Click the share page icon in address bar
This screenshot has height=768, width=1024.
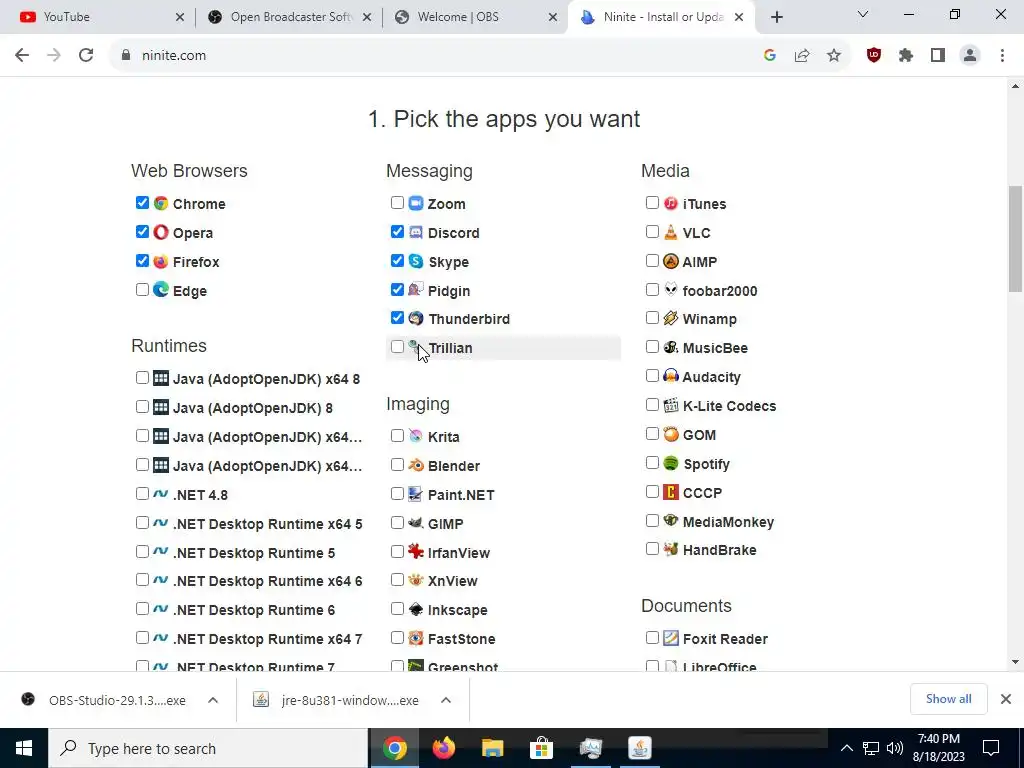(x=802, y=56)
